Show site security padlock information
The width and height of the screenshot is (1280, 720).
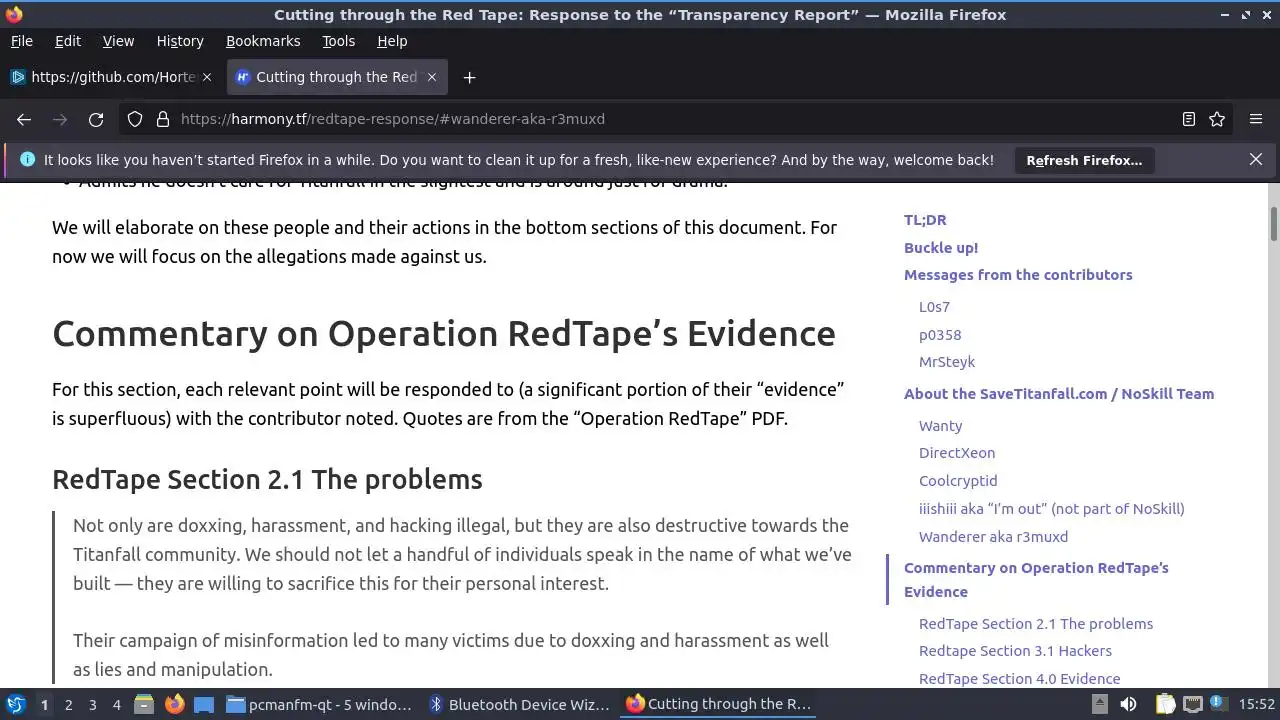click(163, 119)
